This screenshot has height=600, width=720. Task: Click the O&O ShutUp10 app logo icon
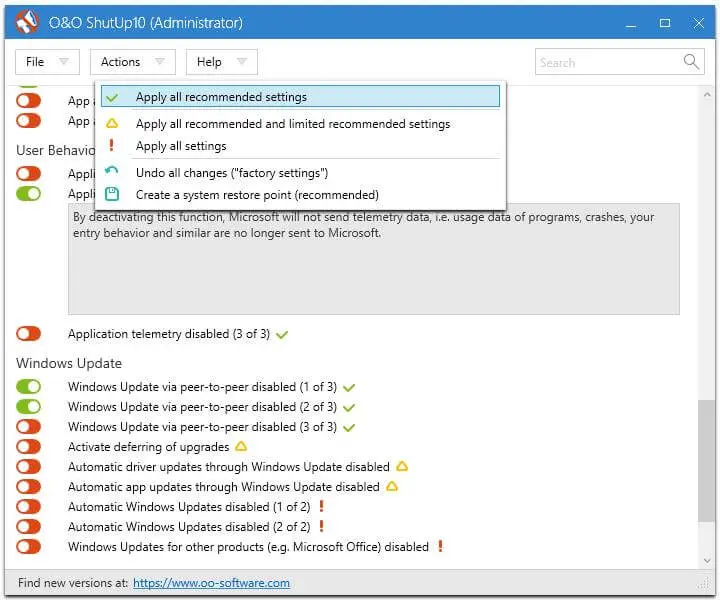point(27,22)
